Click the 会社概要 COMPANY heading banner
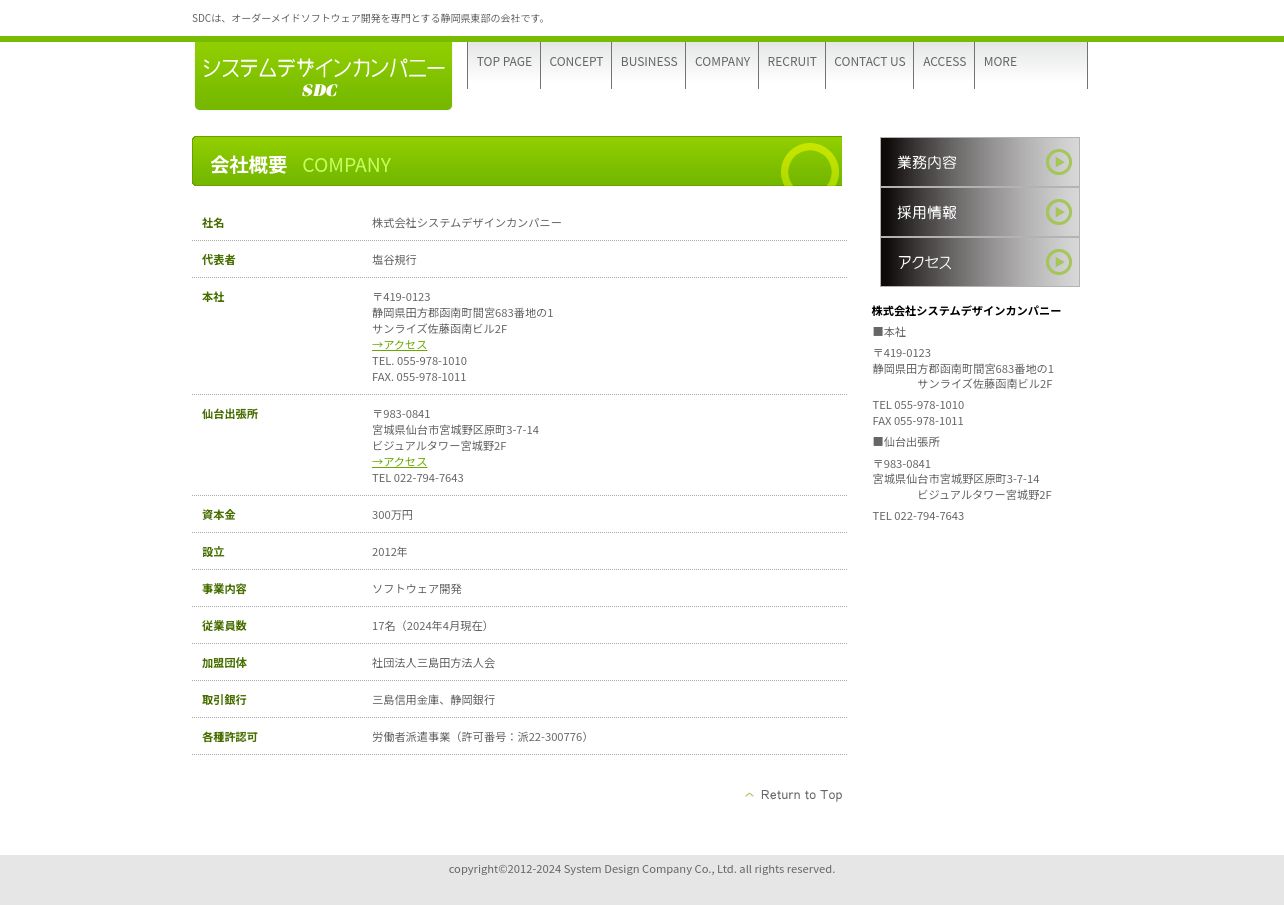Viewport: 1284px width, 905px height. pyautogui.click(x=517, y=162)
